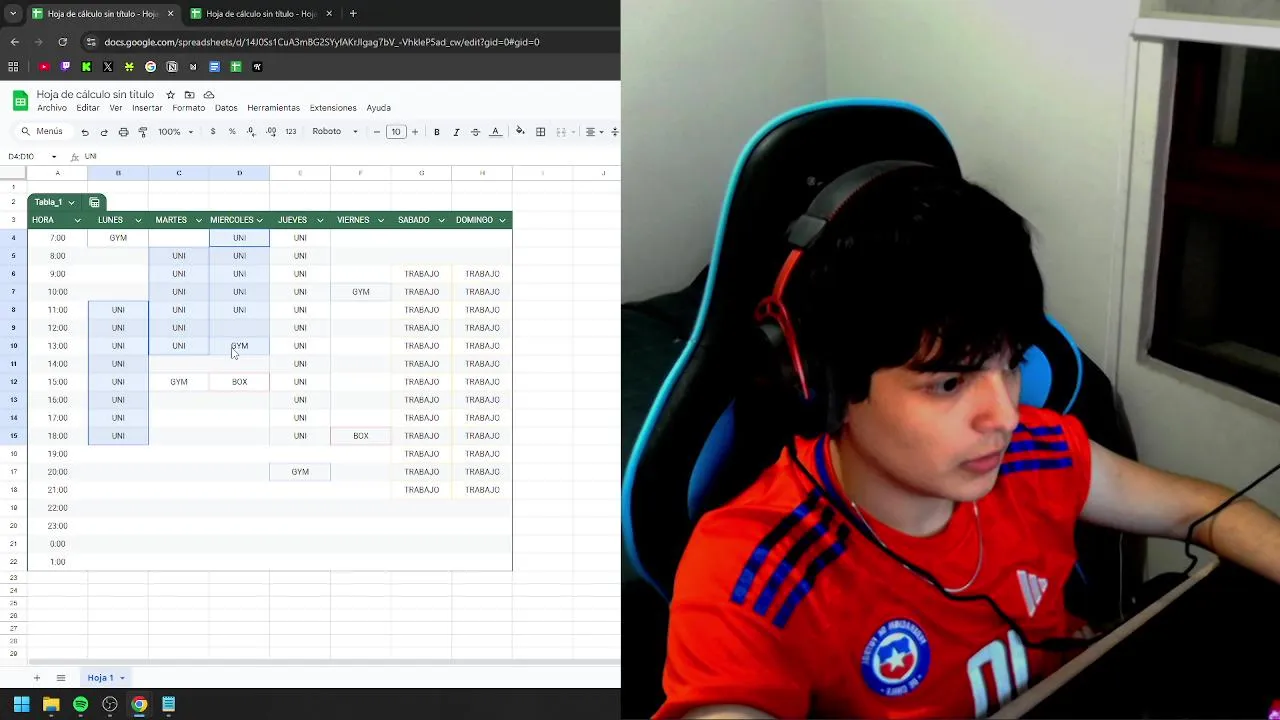This screenshot has height=720, width=1280.
Task: Click the Chrome address bar URL
Action: 322,42
